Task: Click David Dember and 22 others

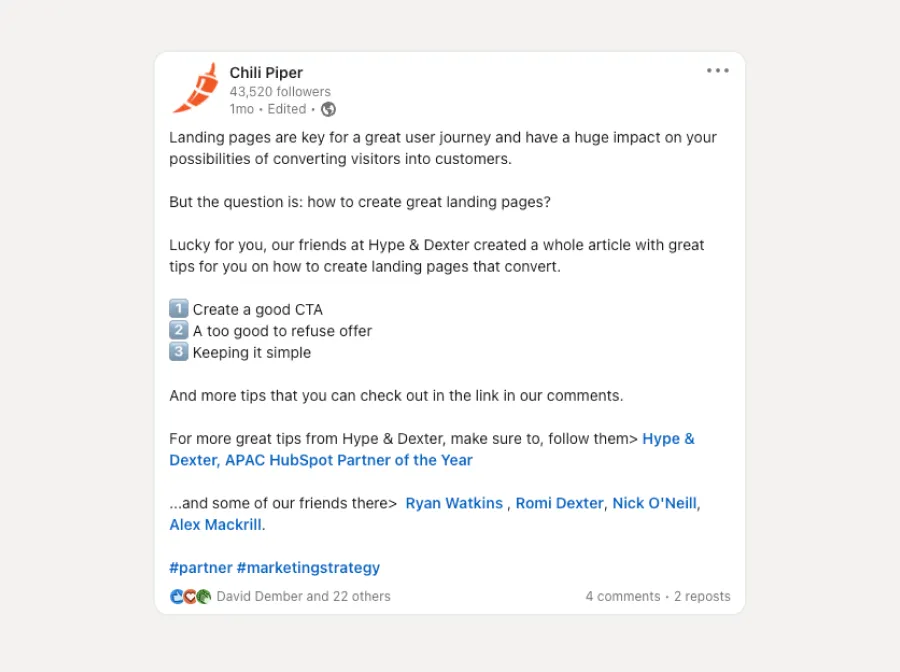Action: click(301, 596)
